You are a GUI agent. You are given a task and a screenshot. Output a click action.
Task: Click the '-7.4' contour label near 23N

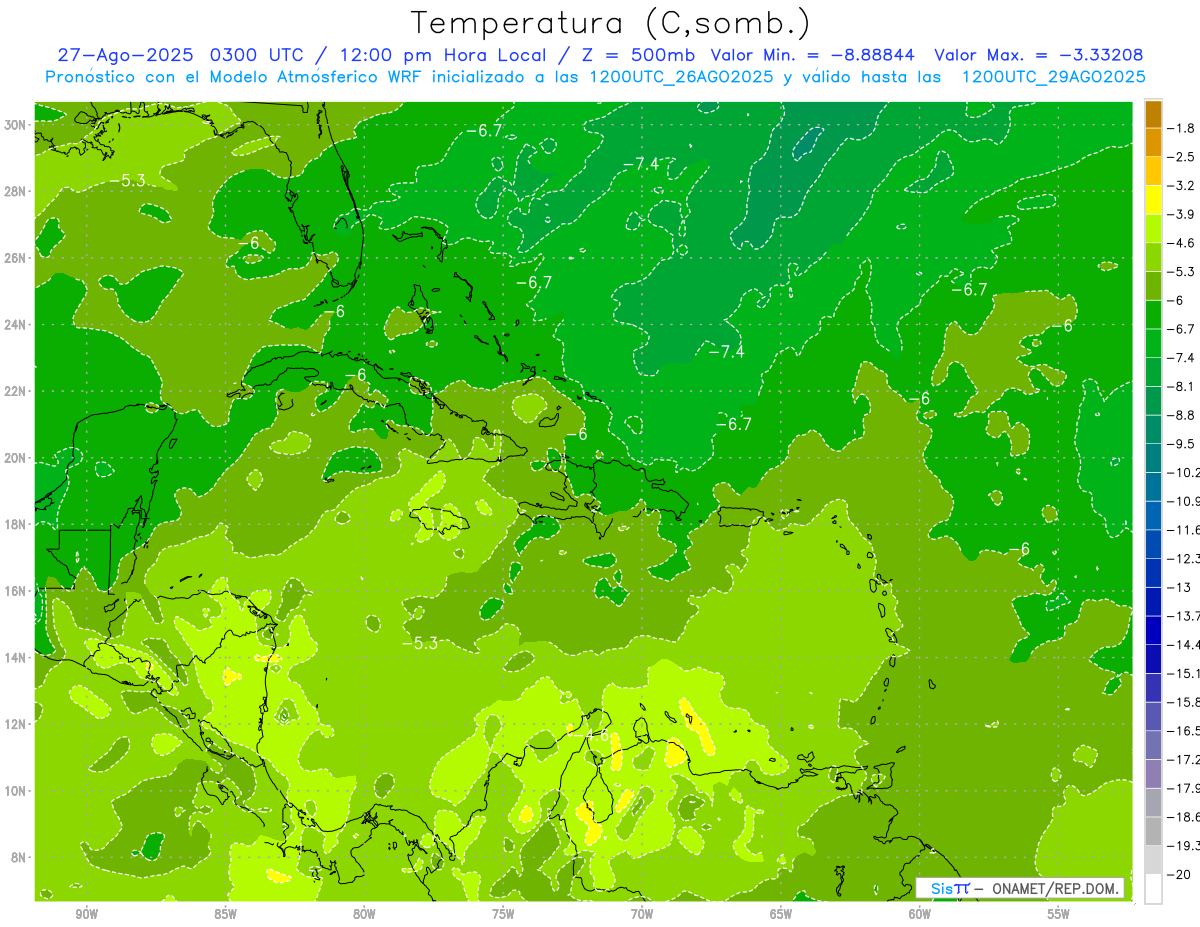tap(726, 351)
